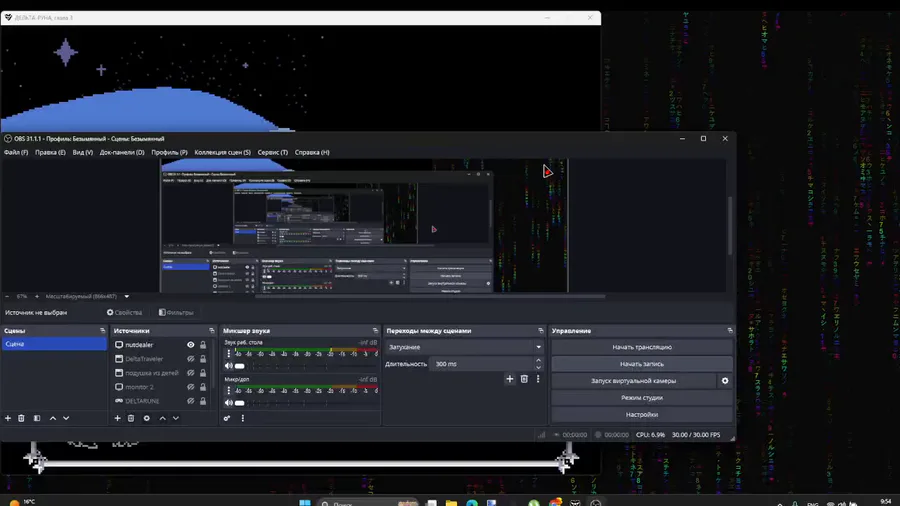Show the monitor 2 source
900x506 pixels.
[191, 387]
